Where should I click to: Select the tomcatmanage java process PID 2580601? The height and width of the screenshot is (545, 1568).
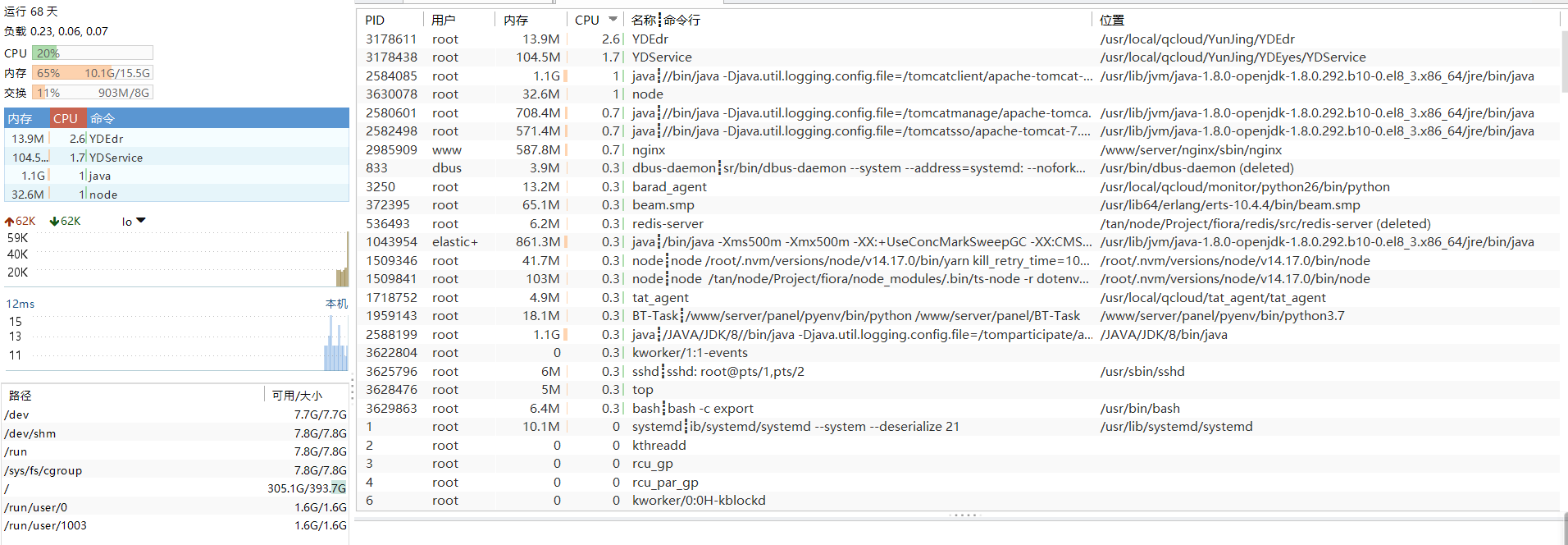click(x=958, y=112)
